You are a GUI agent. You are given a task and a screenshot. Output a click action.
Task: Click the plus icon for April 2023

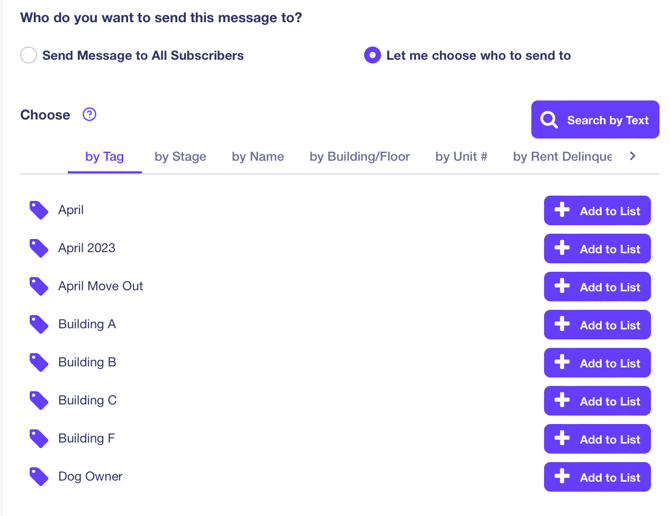[562, 248]
